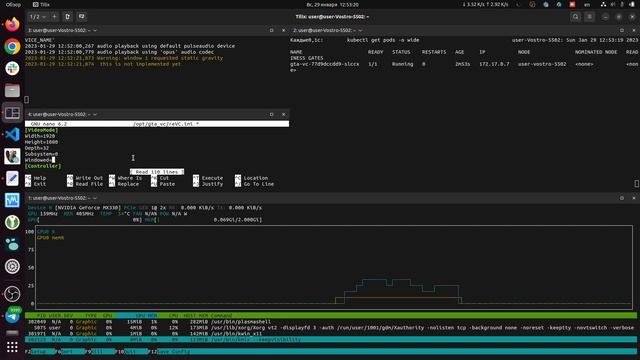Close terminal pane 3
Screen dimensions: 640x360
(284, 30)
